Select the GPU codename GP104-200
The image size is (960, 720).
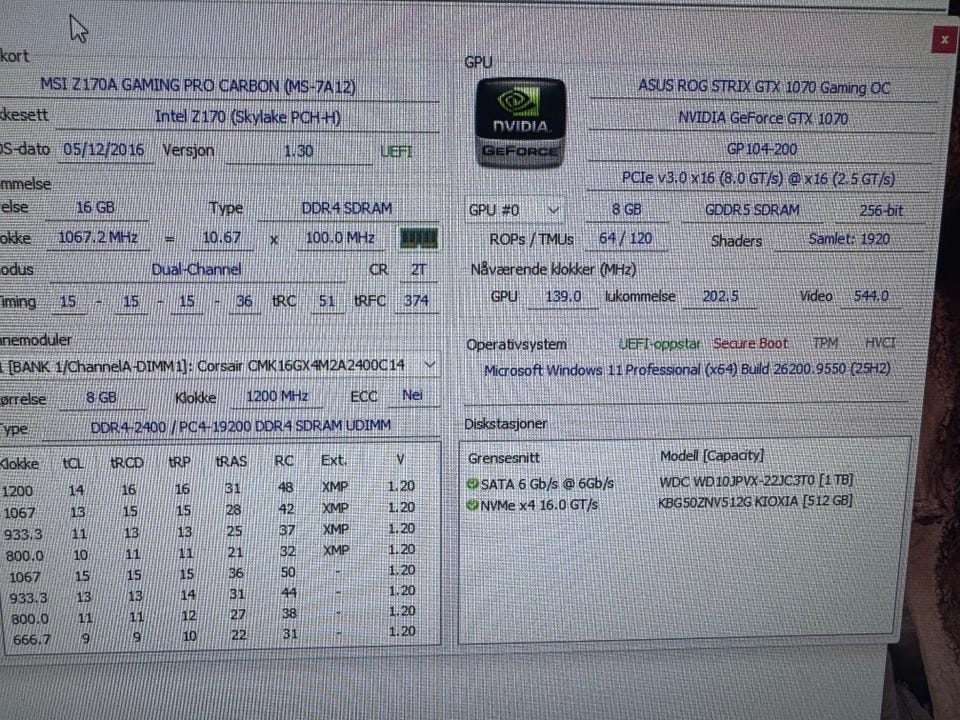(x=762, y=149)
